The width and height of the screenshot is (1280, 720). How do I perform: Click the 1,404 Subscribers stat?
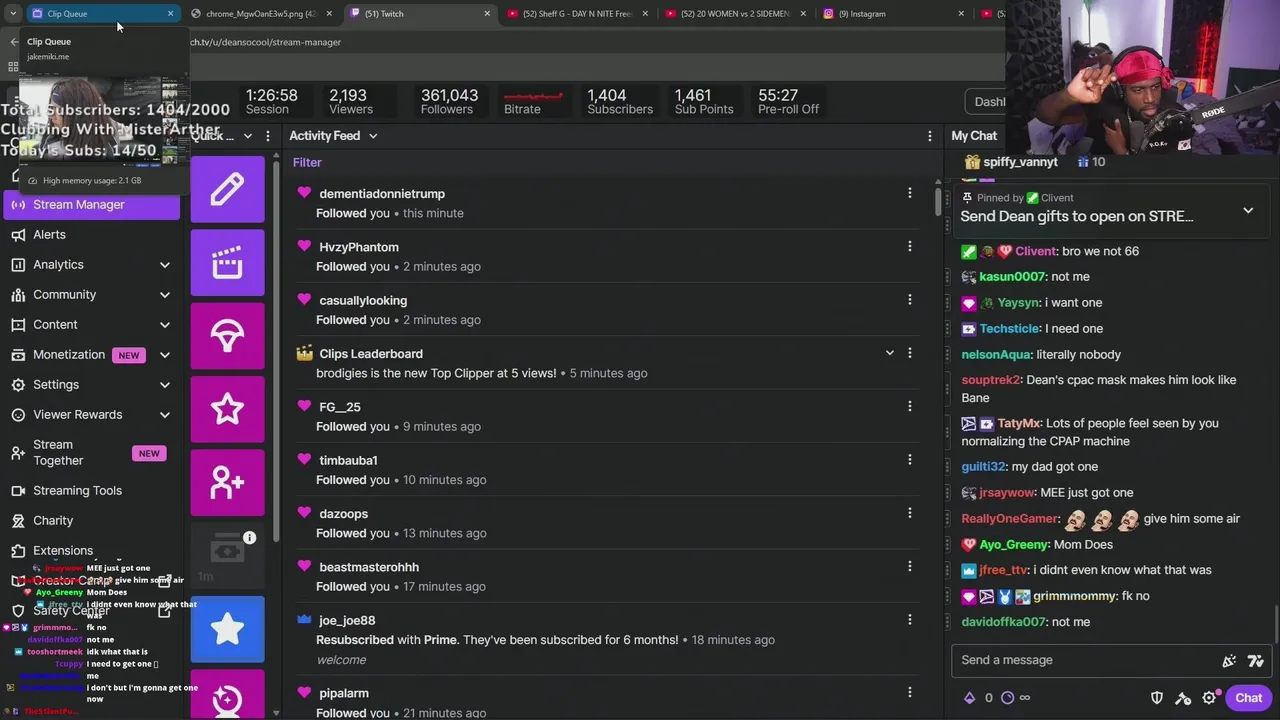click(x=620, y=101)
